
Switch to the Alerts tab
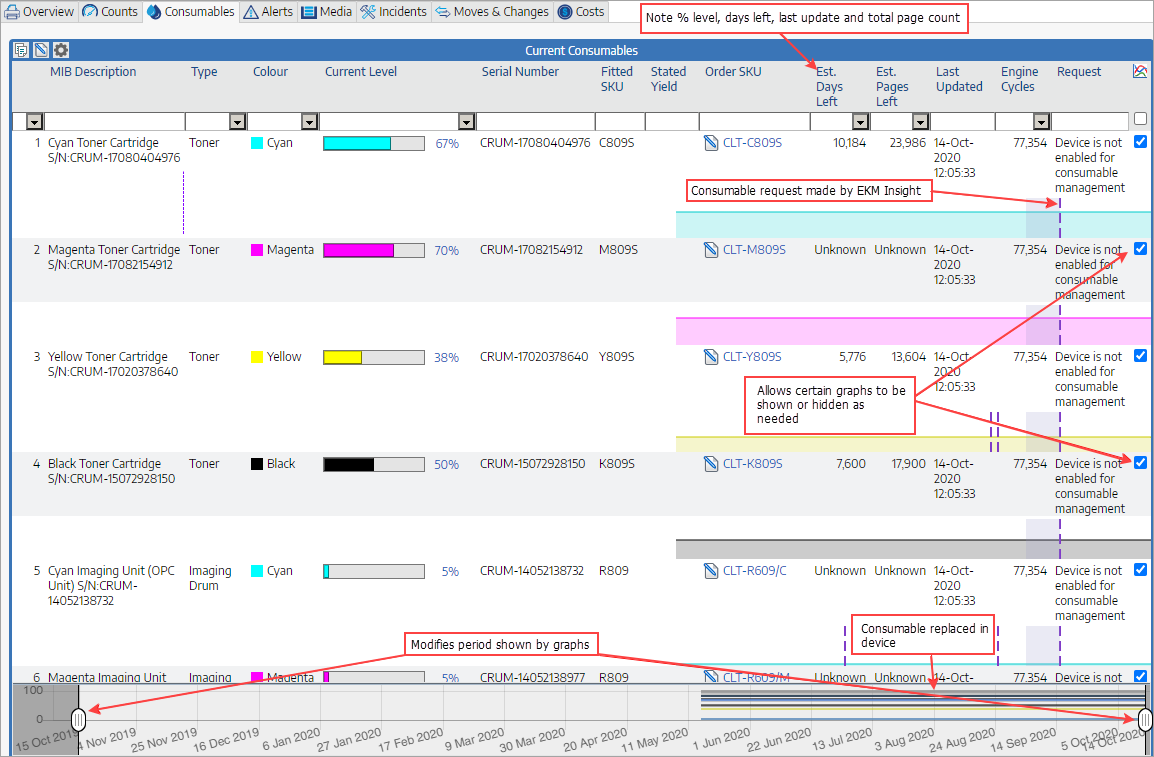point(268,12)
